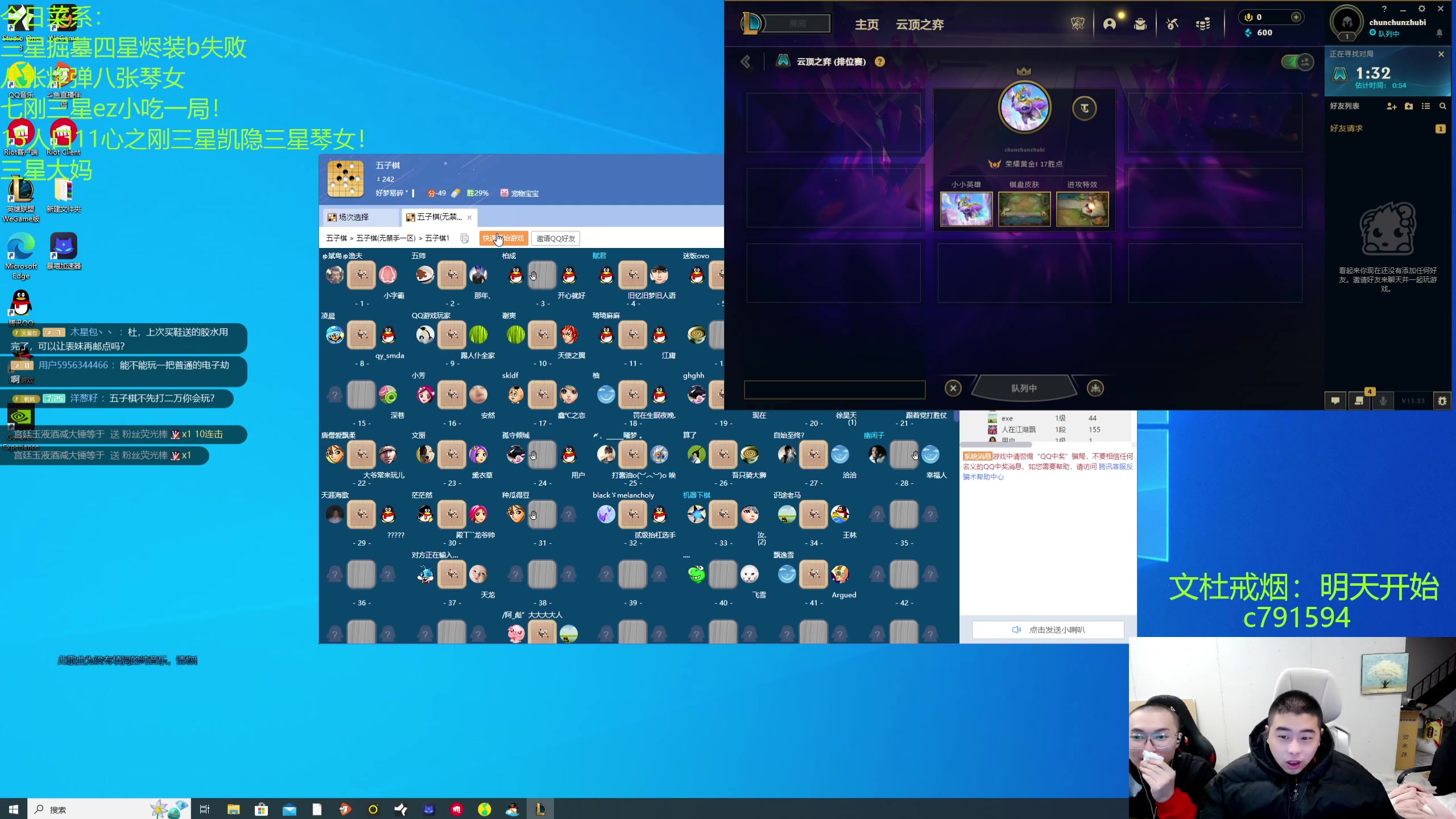Click the add friend icon

1392,106
